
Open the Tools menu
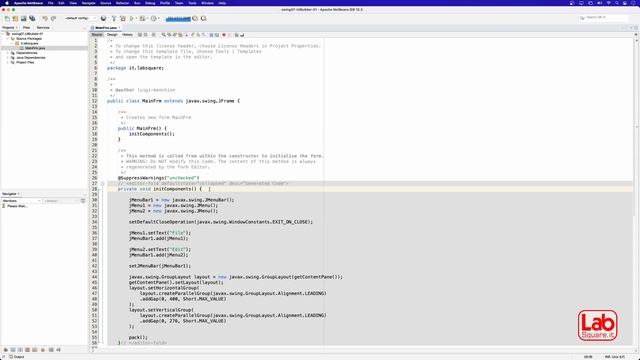(192, 3)
